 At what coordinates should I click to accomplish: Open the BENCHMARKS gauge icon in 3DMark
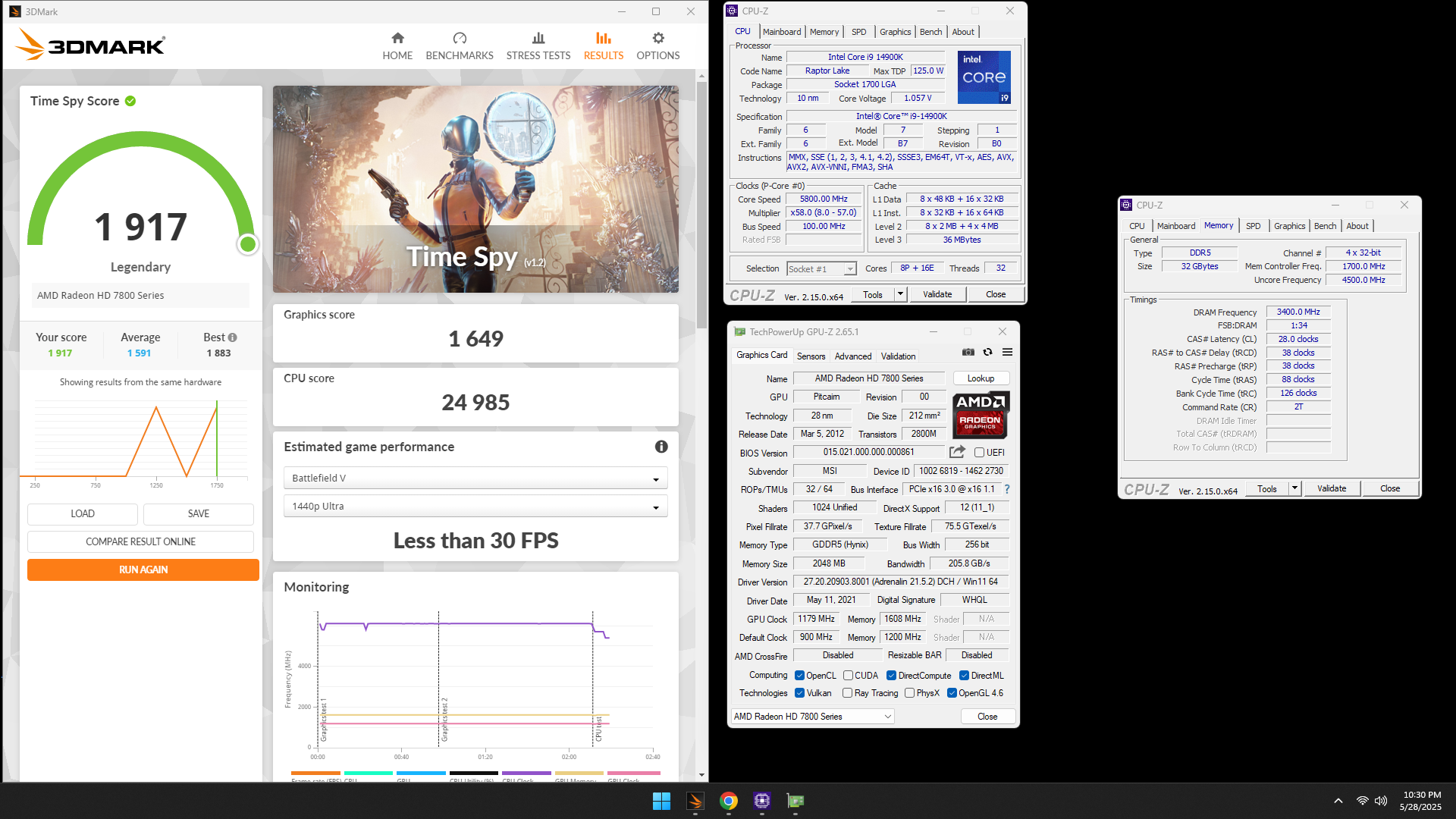[460, 38]
